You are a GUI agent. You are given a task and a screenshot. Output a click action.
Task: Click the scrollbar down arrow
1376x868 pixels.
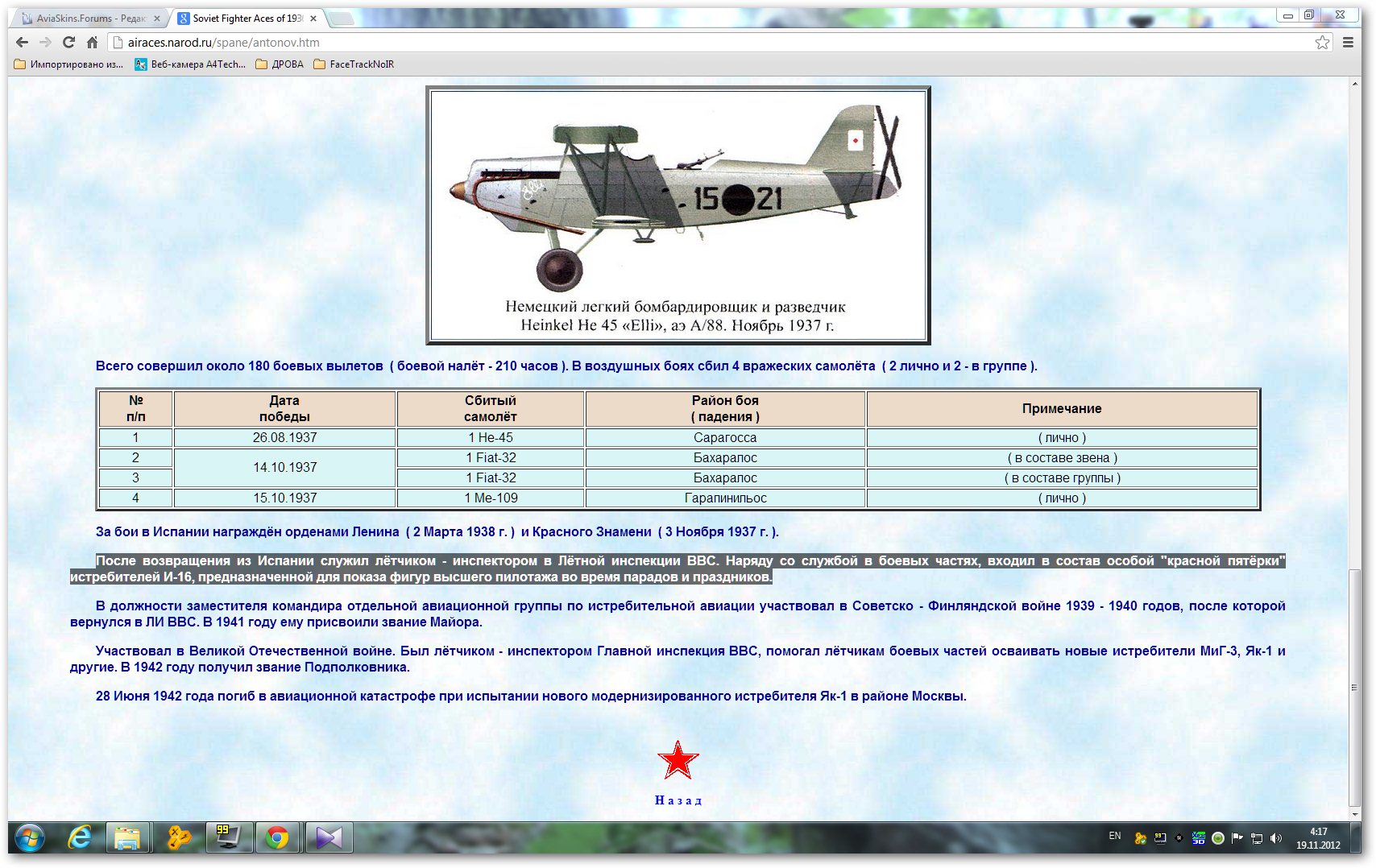(1354, 814)
